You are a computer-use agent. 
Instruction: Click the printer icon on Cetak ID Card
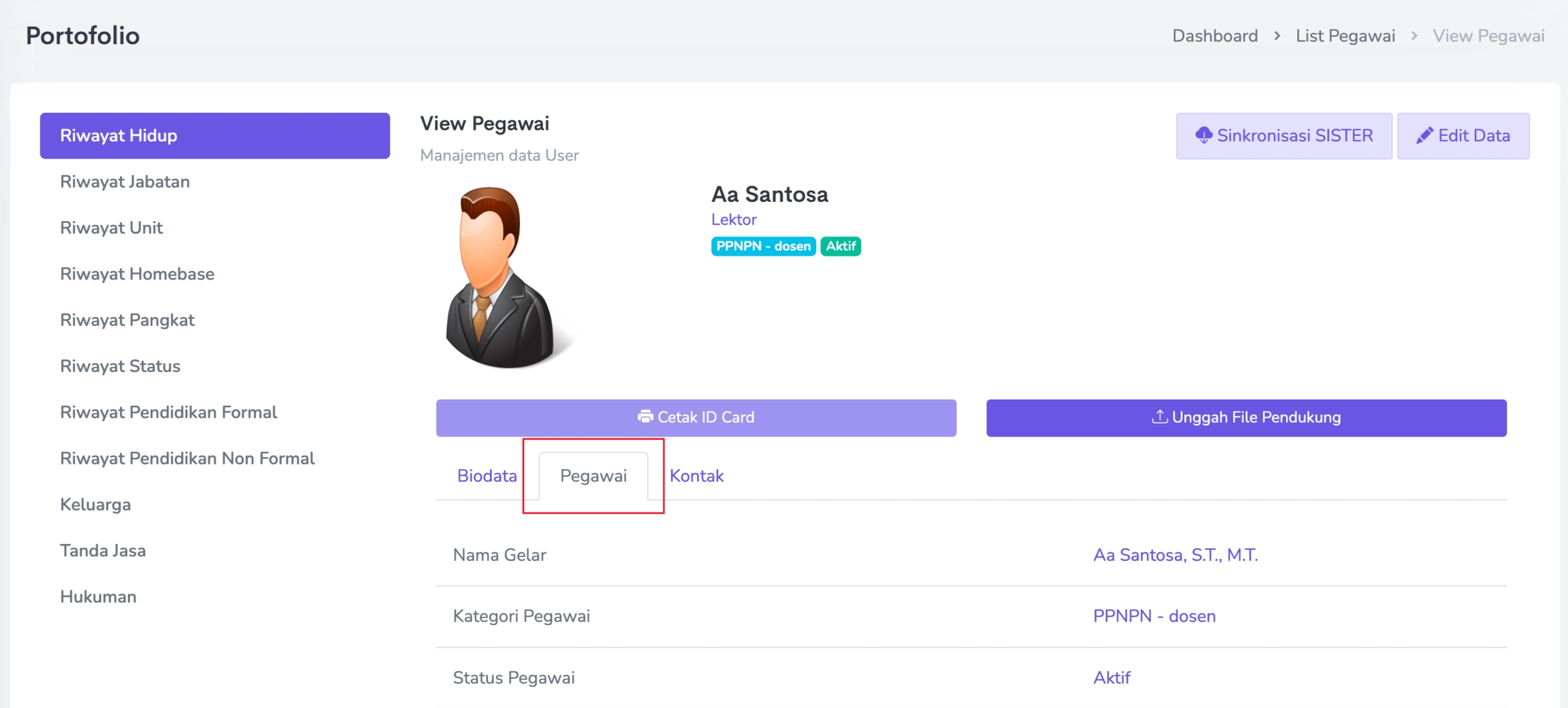click(x=644, y=416)
